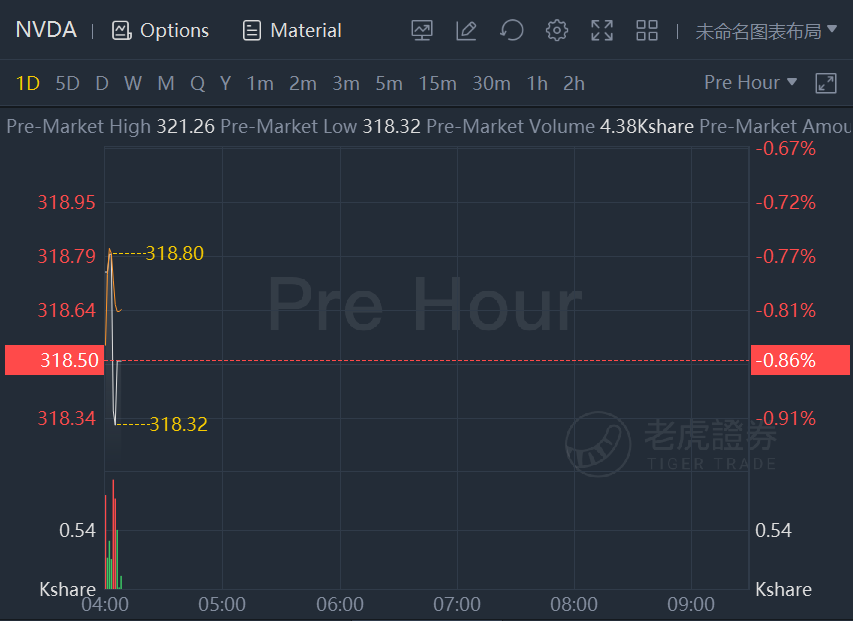Click the chart presentation monitor icon

pyautogui.click(x=422, y=30)
